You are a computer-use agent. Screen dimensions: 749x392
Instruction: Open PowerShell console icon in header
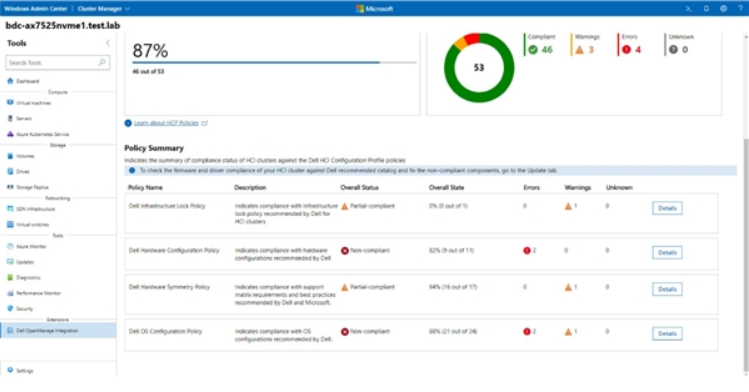(x=688, y=9)
